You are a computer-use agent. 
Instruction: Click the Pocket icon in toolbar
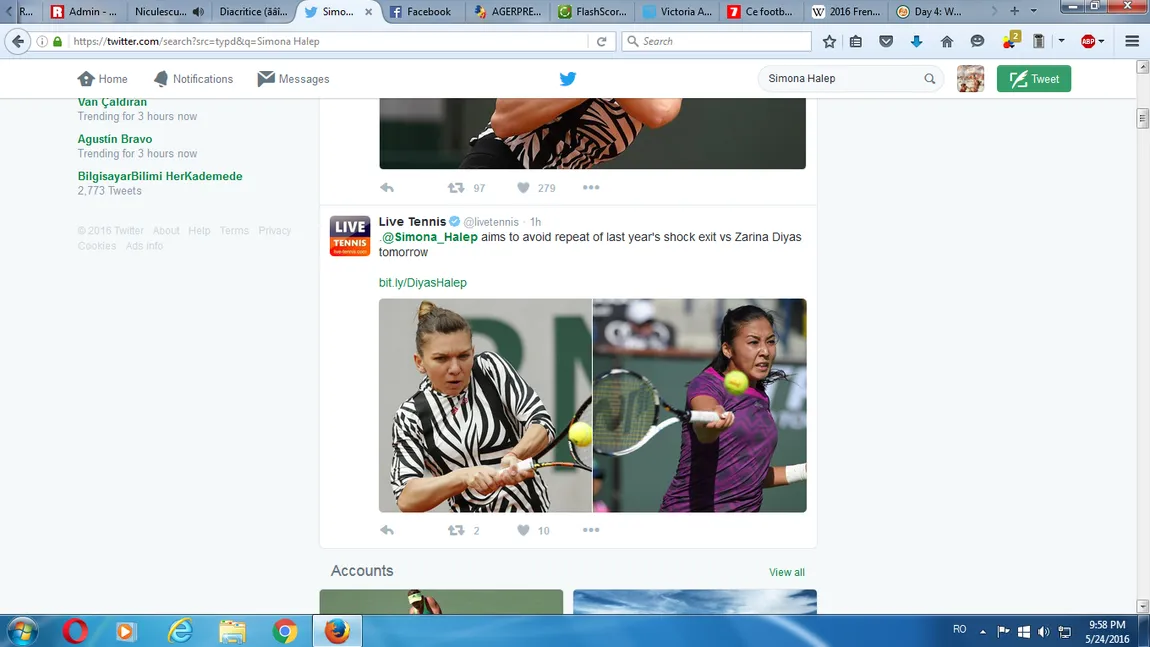coord(886,41)
